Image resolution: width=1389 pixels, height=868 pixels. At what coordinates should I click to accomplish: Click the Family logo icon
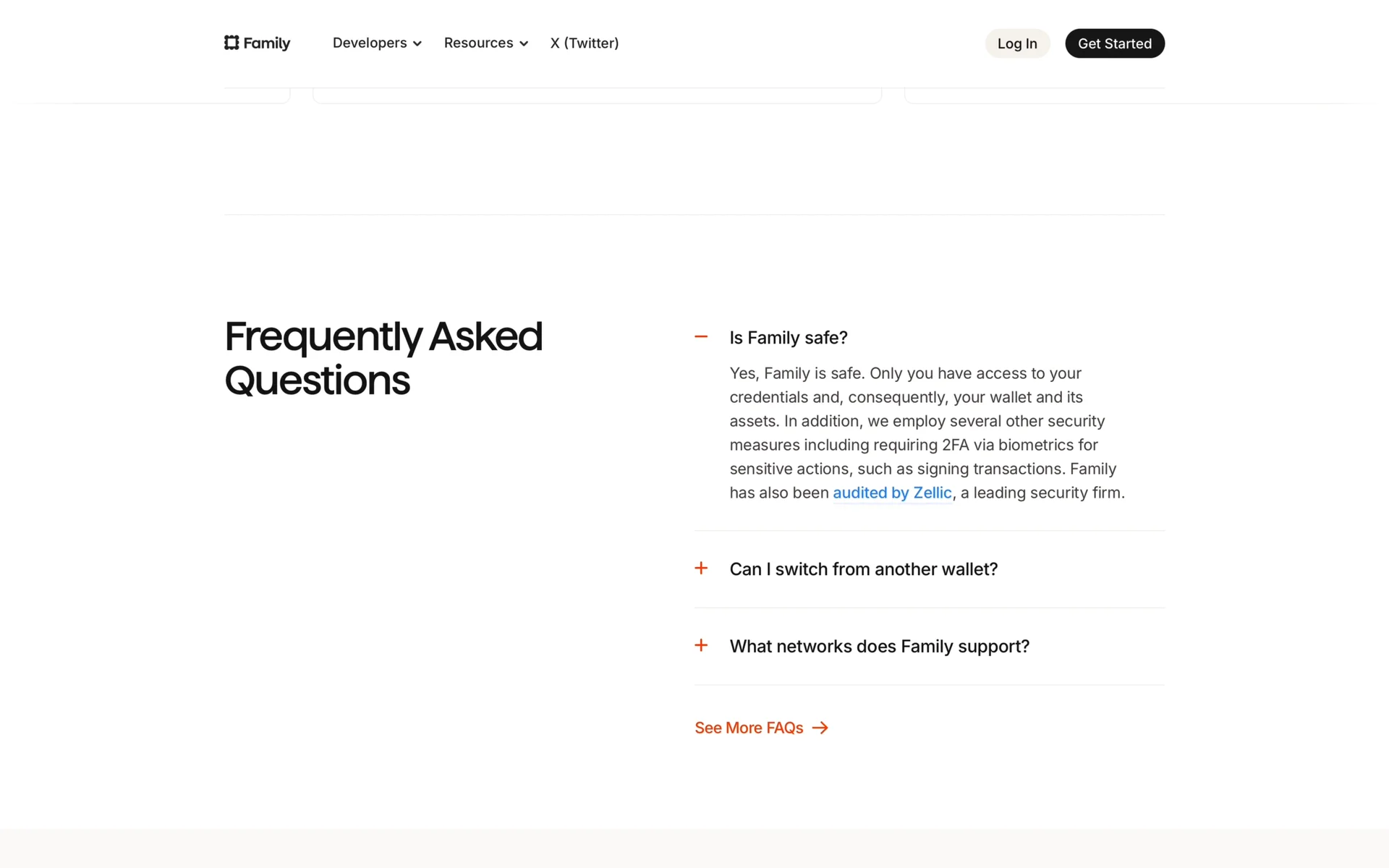point(231,43)
